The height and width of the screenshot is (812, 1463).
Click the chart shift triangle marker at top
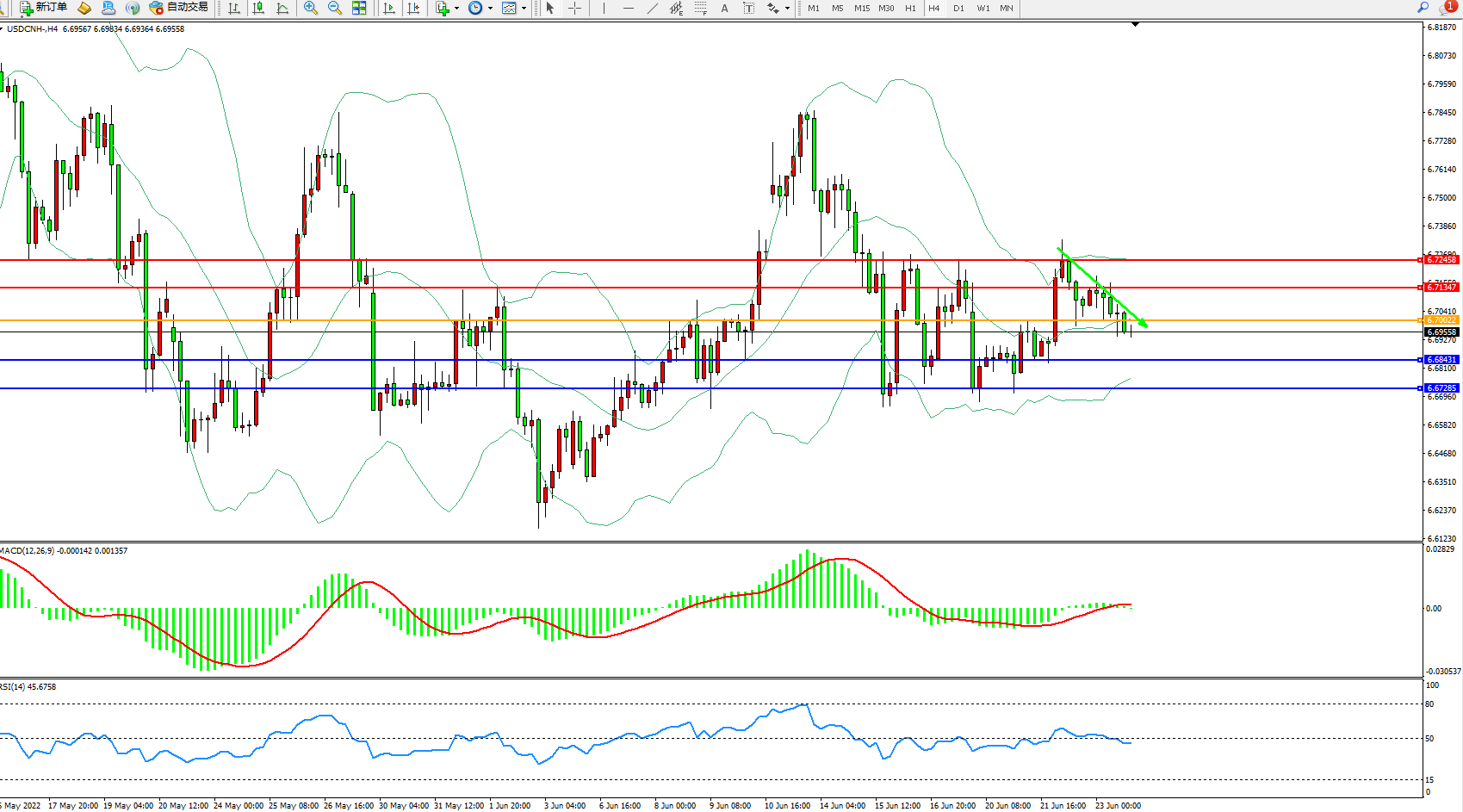pos(1135,25)
